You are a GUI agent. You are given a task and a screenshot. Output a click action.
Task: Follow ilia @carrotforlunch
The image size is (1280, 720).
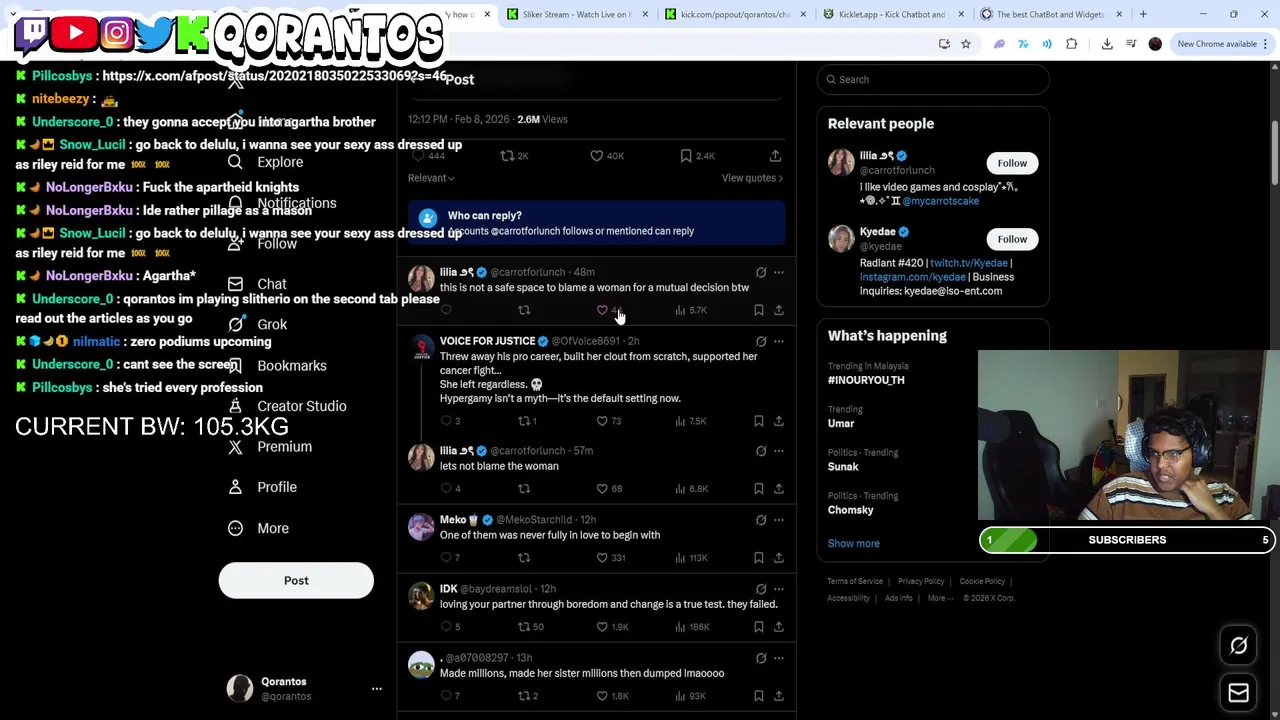point(1012,163)
